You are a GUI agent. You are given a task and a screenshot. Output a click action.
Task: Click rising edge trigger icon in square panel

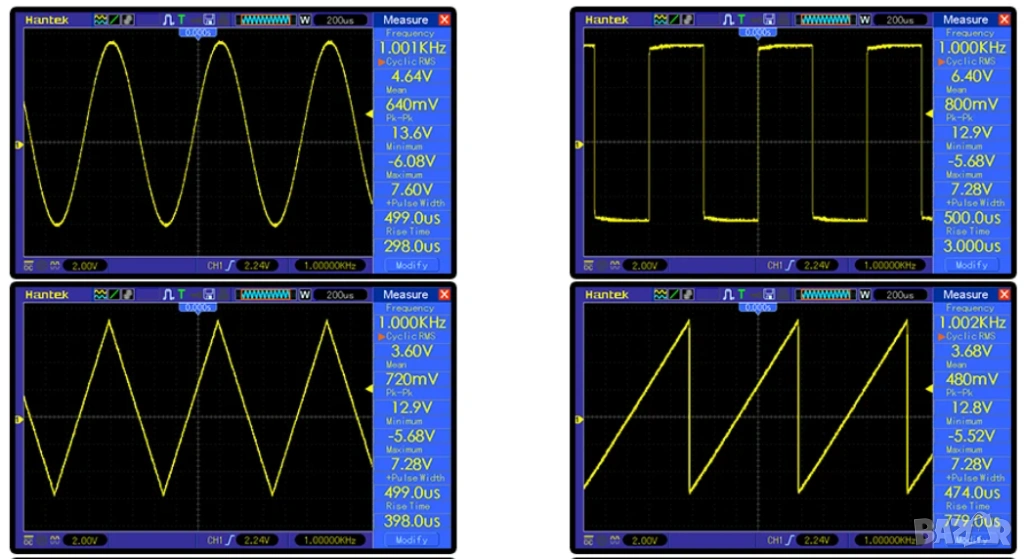coord(790,266)
